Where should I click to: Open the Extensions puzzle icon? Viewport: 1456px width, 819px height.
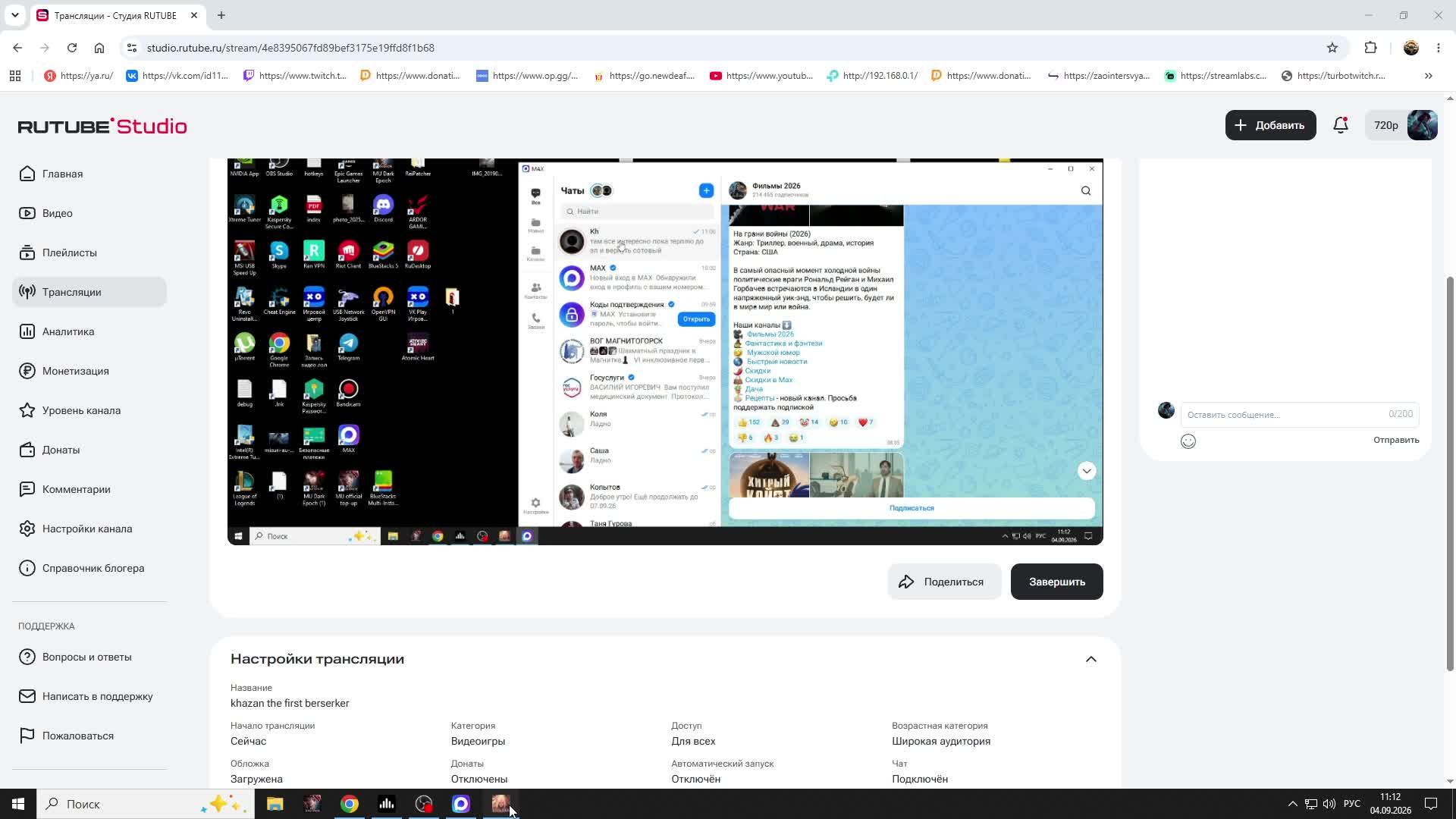[x=1370, y=48]
